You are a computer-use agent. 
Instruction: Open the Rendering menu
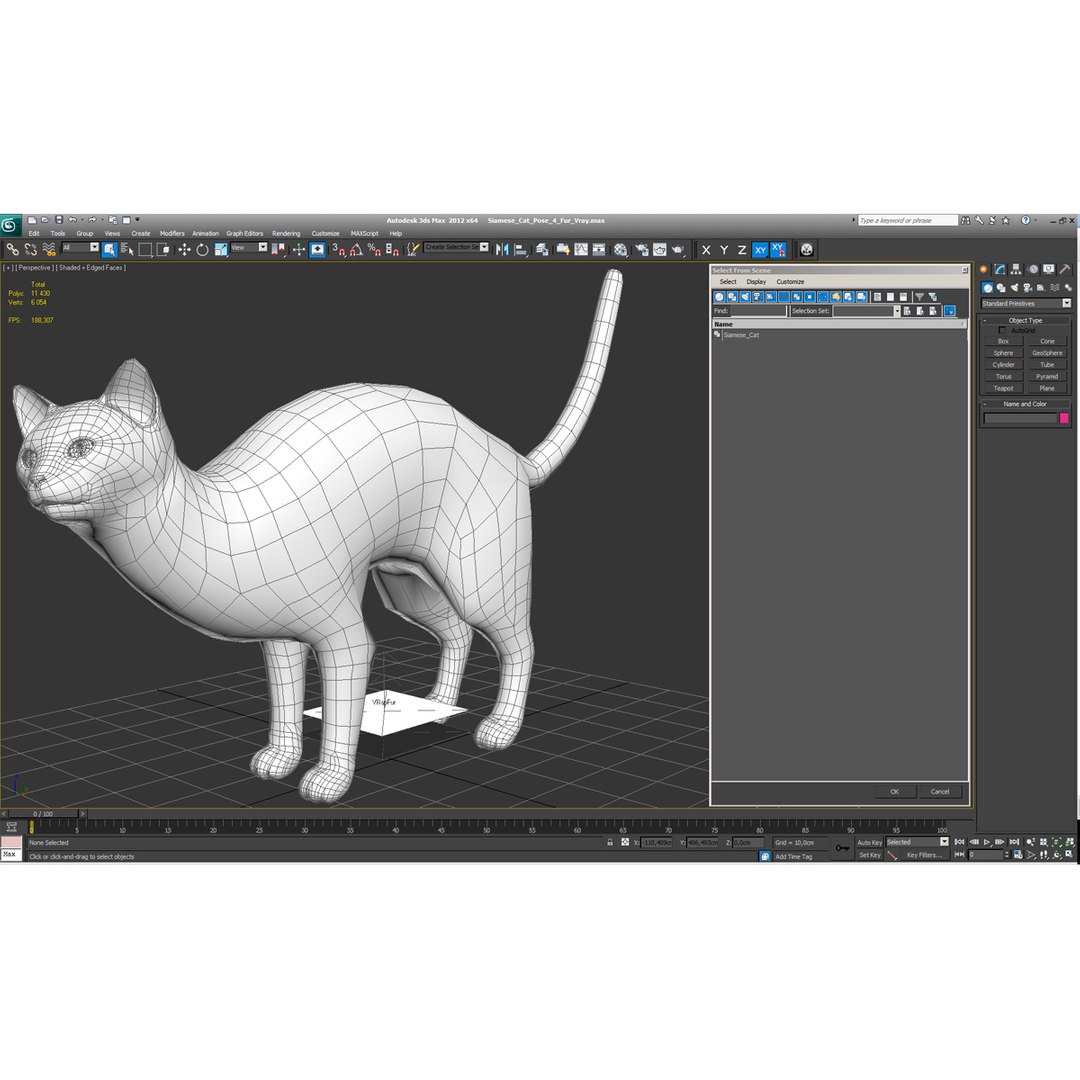click(x=286, y=233)
